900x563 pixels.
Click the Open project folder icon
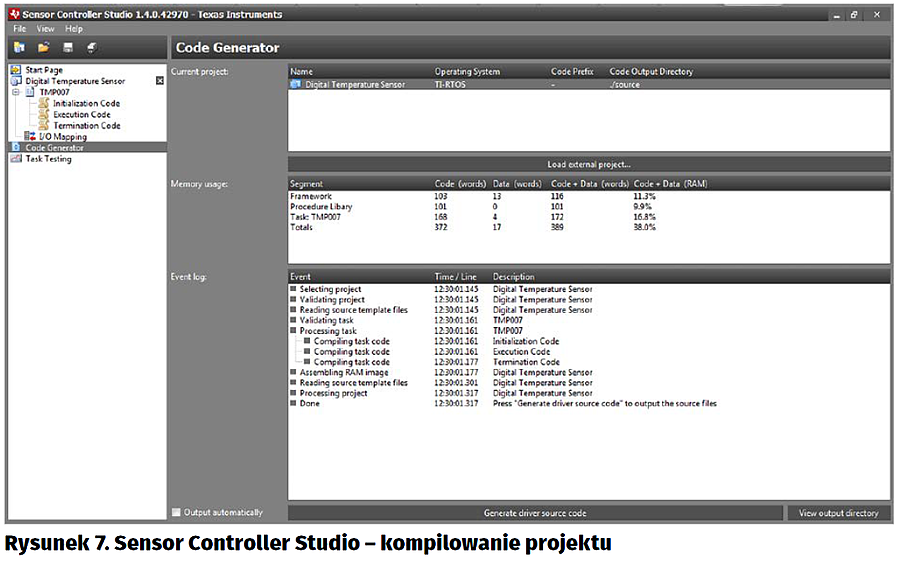pyautogui.click(x=44, y=48)
